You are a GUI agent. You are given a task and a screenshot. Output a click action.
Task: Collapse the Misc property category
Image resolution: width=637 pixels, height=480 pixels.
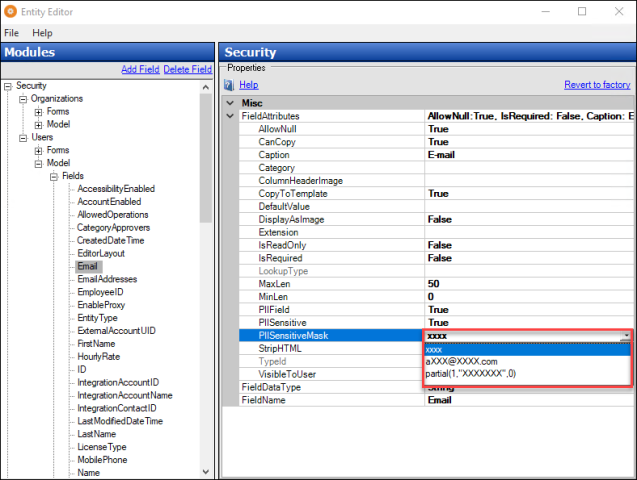230,103
